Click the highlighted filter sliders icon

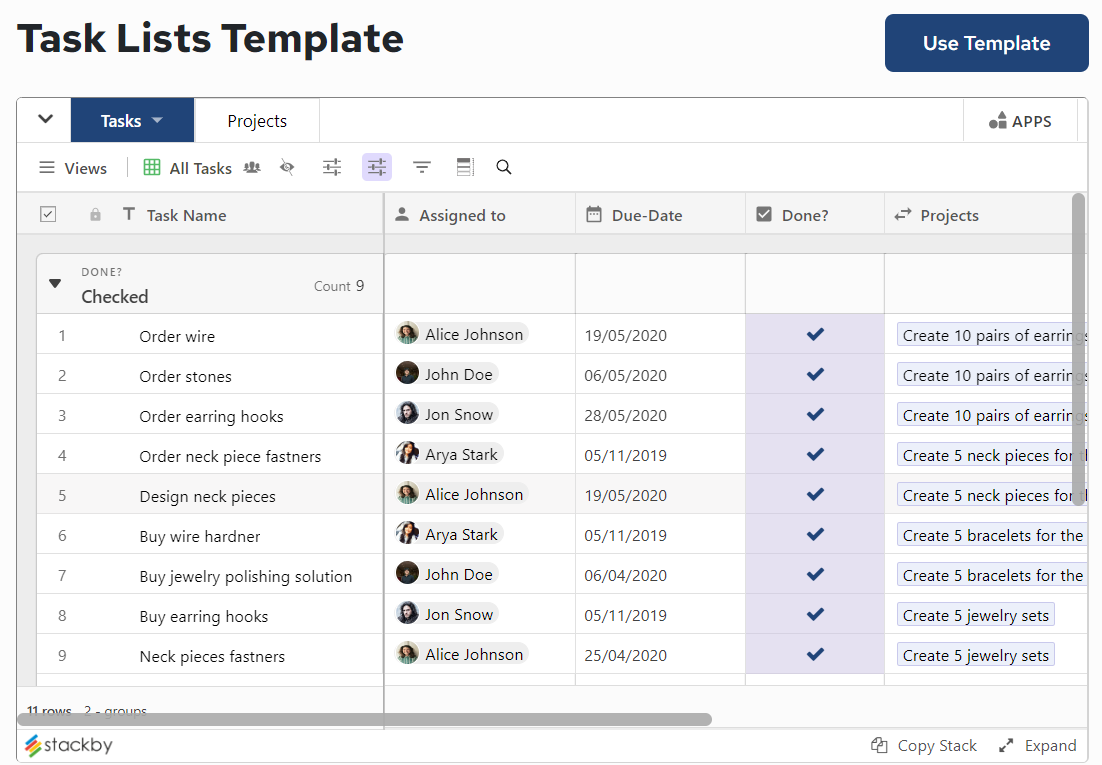pos(376,167)
